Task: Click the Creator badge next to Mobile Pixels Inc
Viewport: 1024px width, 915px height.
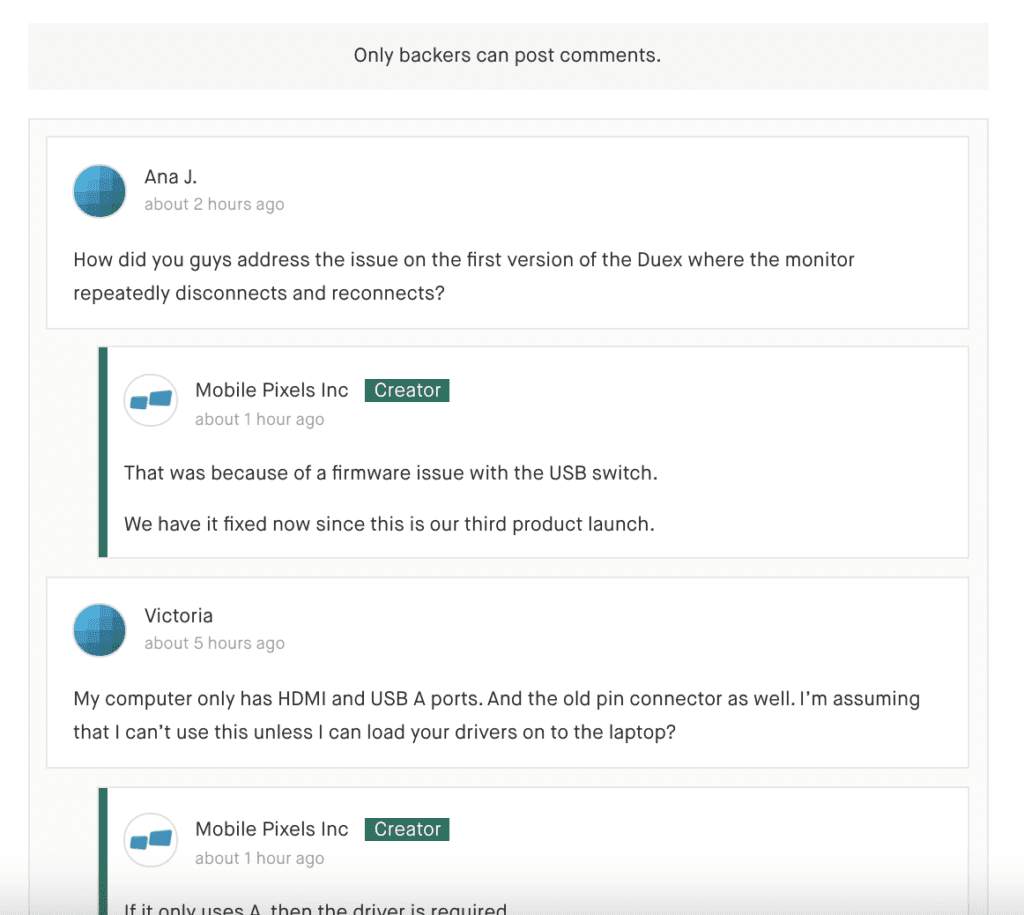Action: pyautogui.click(x=406, y=390)
